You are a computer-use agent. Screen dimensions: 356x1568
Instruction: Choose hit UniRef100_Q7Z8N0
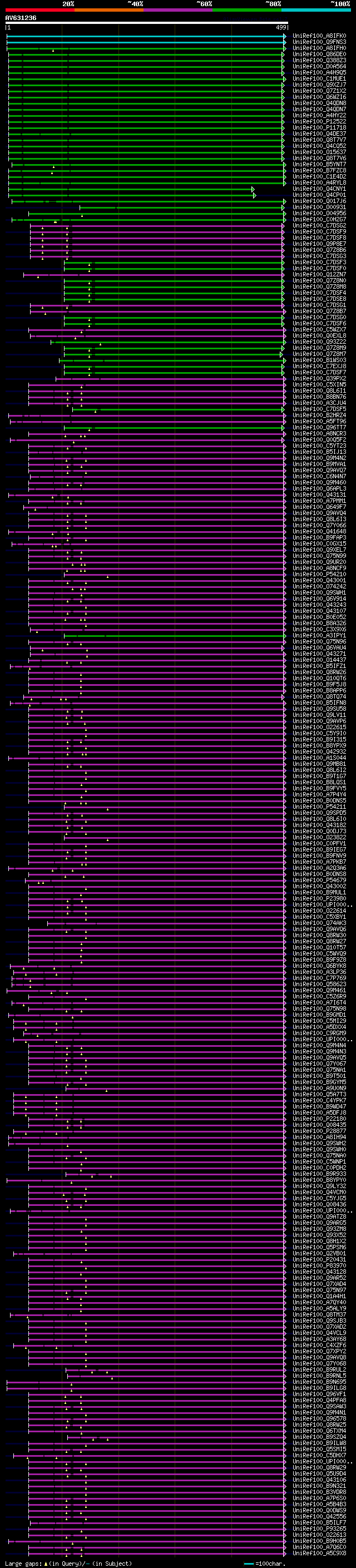pos(319,280)
